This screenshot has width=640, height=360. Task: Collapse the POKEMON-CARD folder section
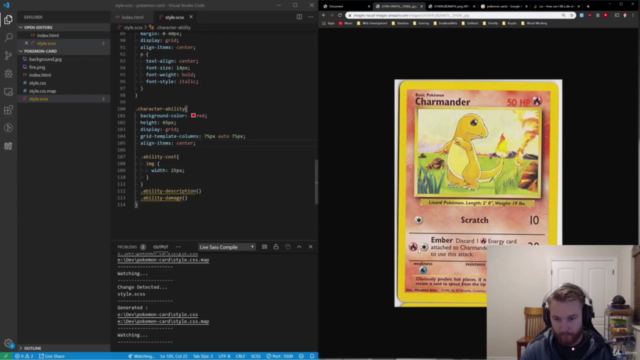63,51
